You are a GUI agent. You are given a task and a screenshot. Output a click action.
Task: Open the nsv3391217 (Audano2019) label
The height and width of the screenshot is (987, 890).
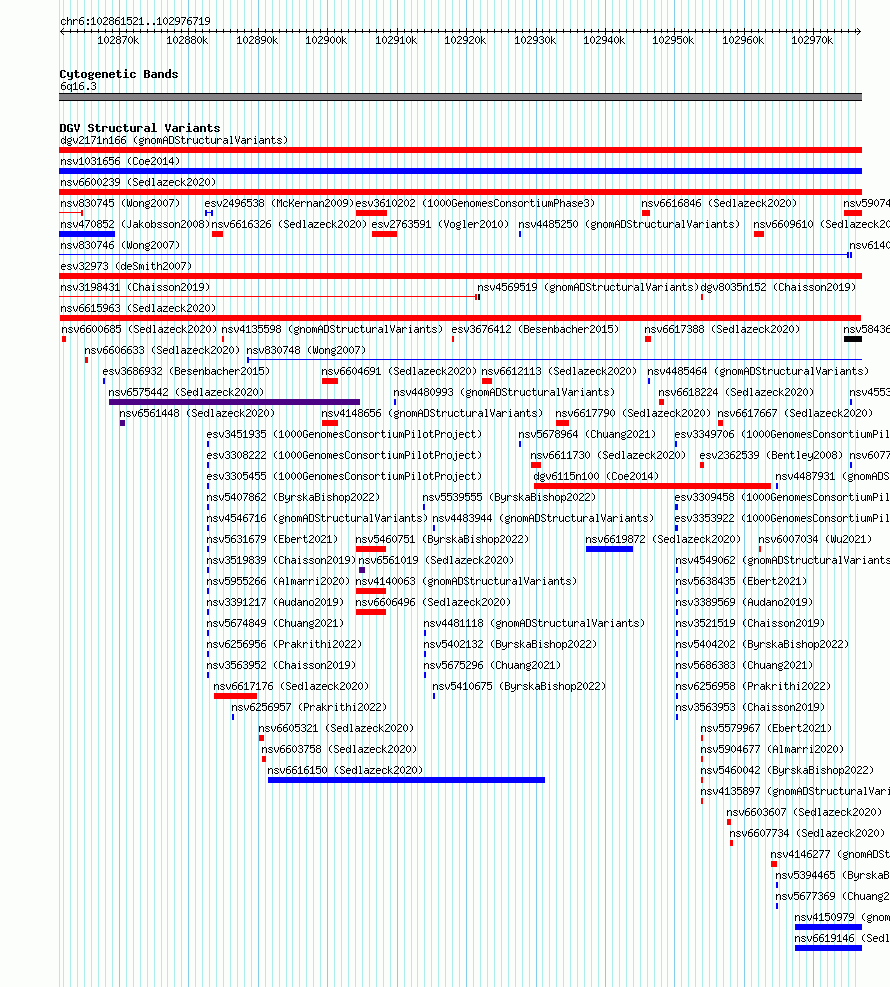tap(275, 602)
